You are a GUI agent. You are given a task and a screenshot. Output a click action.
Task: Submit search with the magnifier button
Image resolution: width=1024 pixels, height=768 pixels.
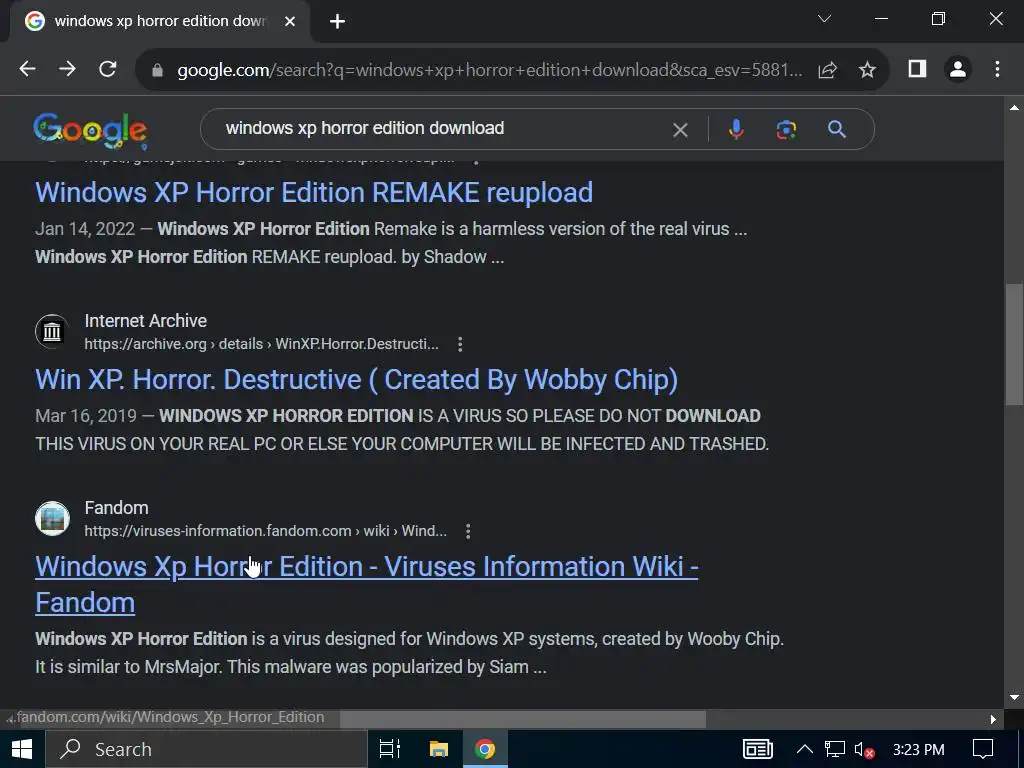(837, 129)
